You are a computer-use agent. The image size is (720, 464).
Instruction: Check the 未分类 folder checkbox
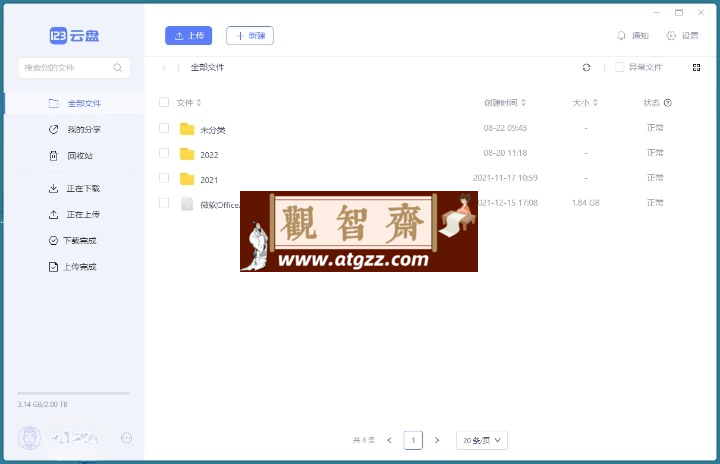pos(164,128)
